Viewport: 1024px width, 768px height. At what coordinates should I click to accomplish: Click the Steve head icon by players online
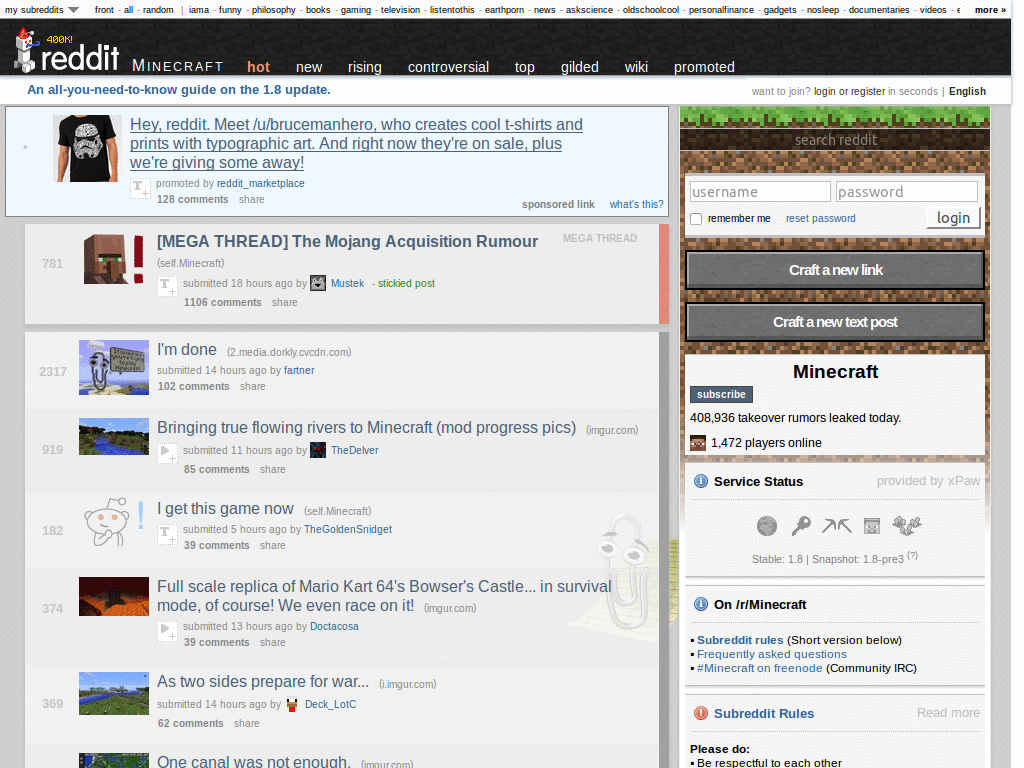(x=698, y=443)
